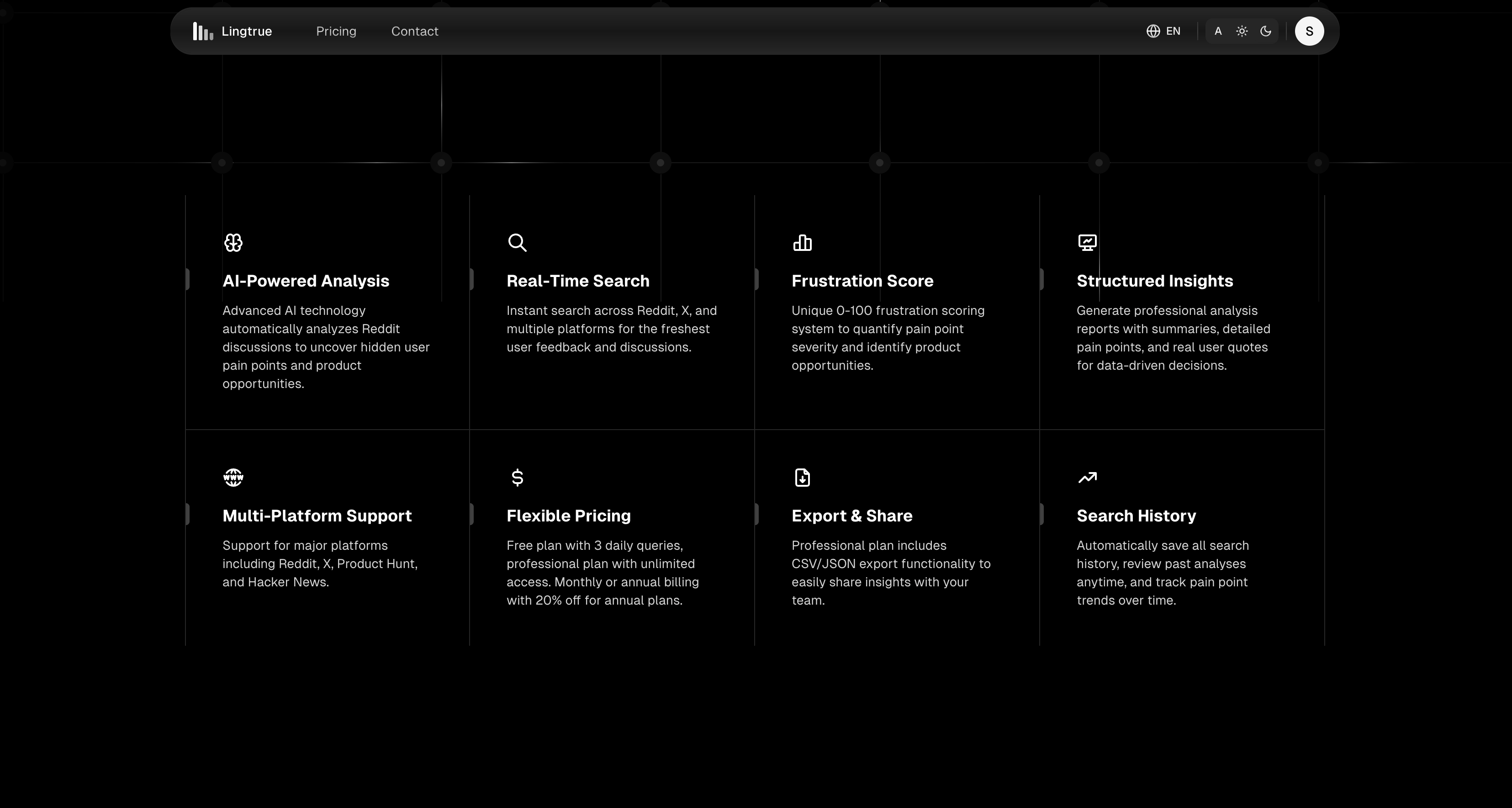Click the Real-Time Search magnifier icon
The height and width of the screenshot is (808, 1512).
517,243
